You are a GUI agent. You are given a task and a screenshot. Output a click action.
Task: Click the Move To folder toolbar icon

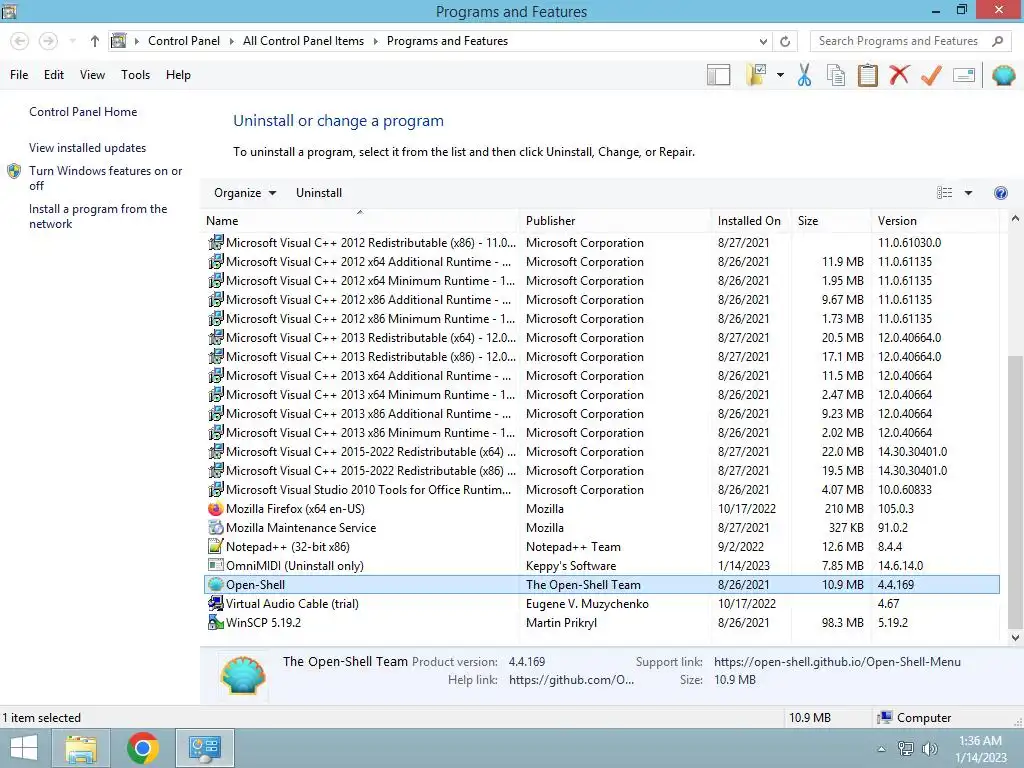756,75
